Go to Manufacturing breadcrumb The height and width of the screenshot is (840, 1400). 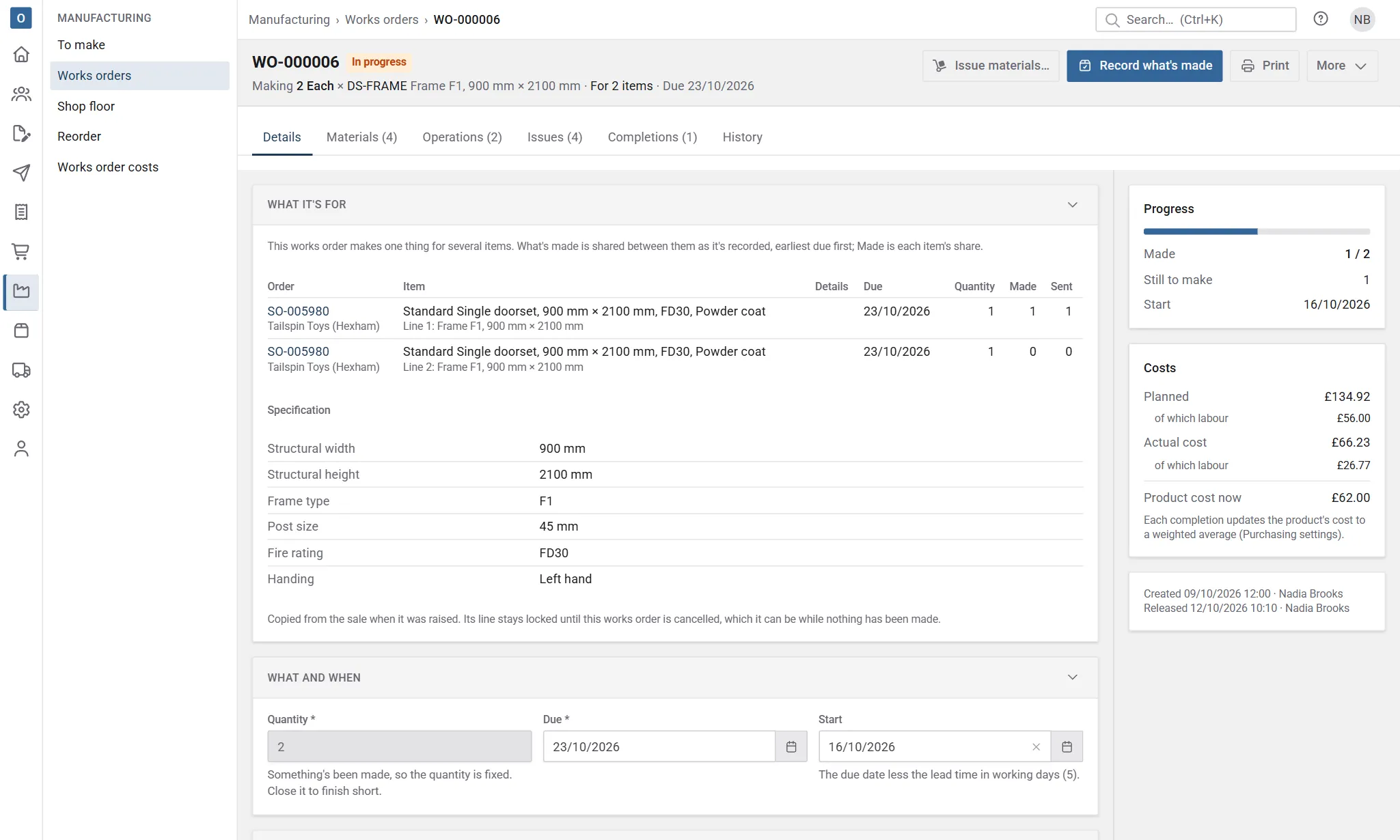coord(289,20)
